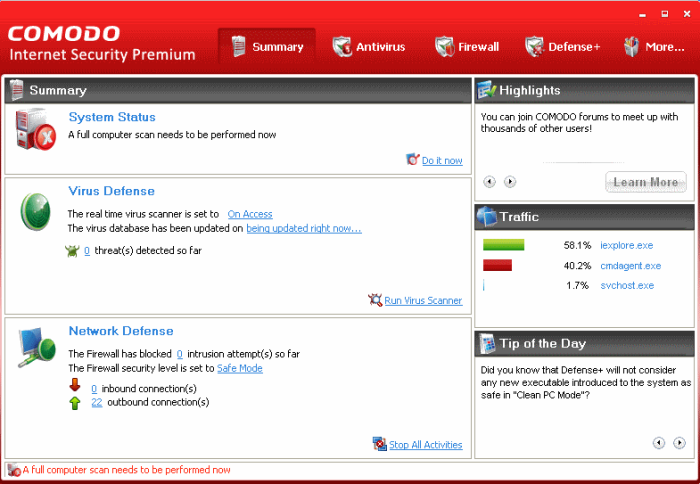Click the 1.7% traffic value
This screenshot has width=700, height=484.
pos(578,285)
